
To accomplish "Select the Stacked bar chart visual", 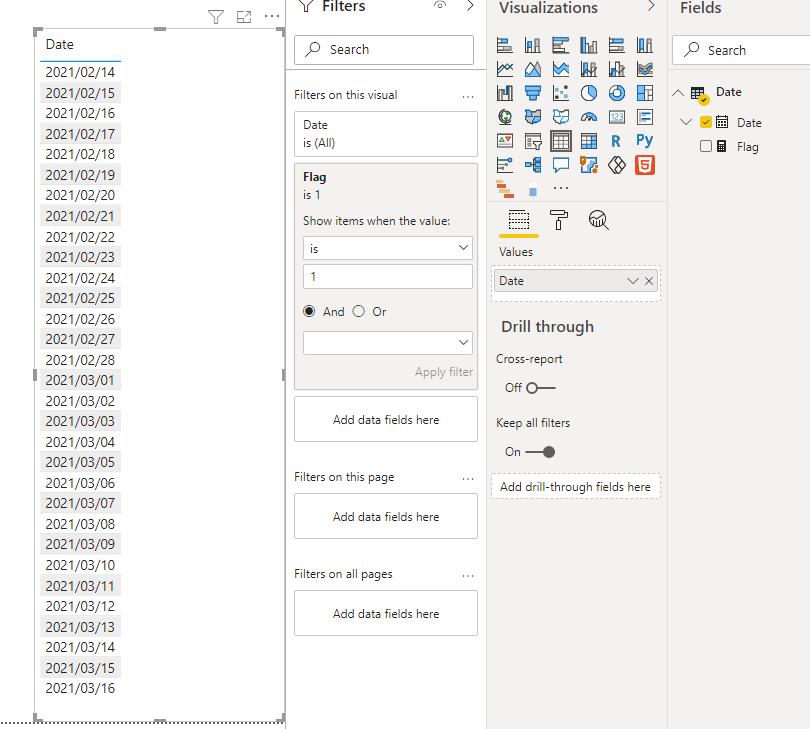I will pyautogui.click(x=505, y=45).
